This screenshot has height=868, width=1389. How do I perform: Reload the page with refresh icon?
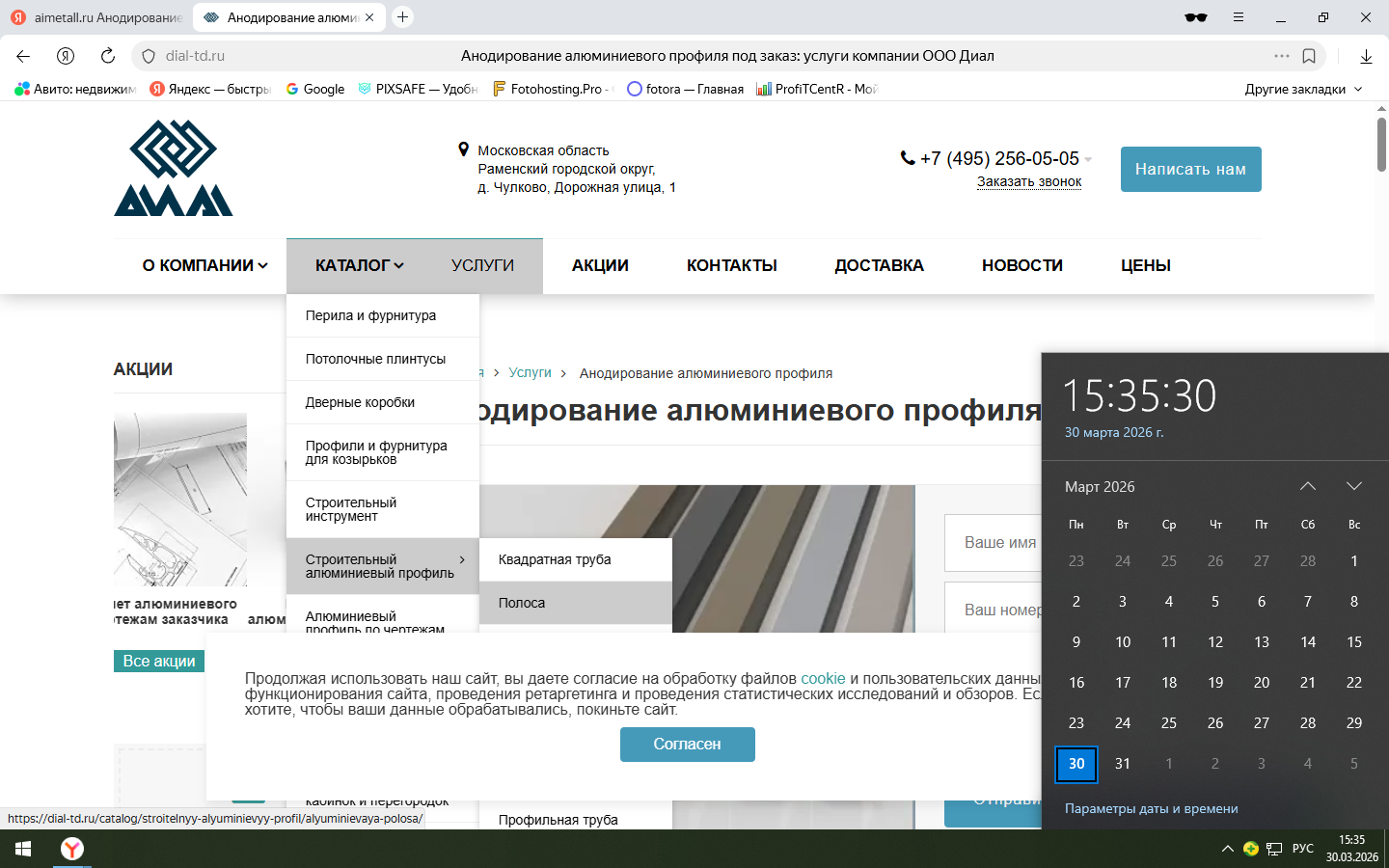coord(108,56)
